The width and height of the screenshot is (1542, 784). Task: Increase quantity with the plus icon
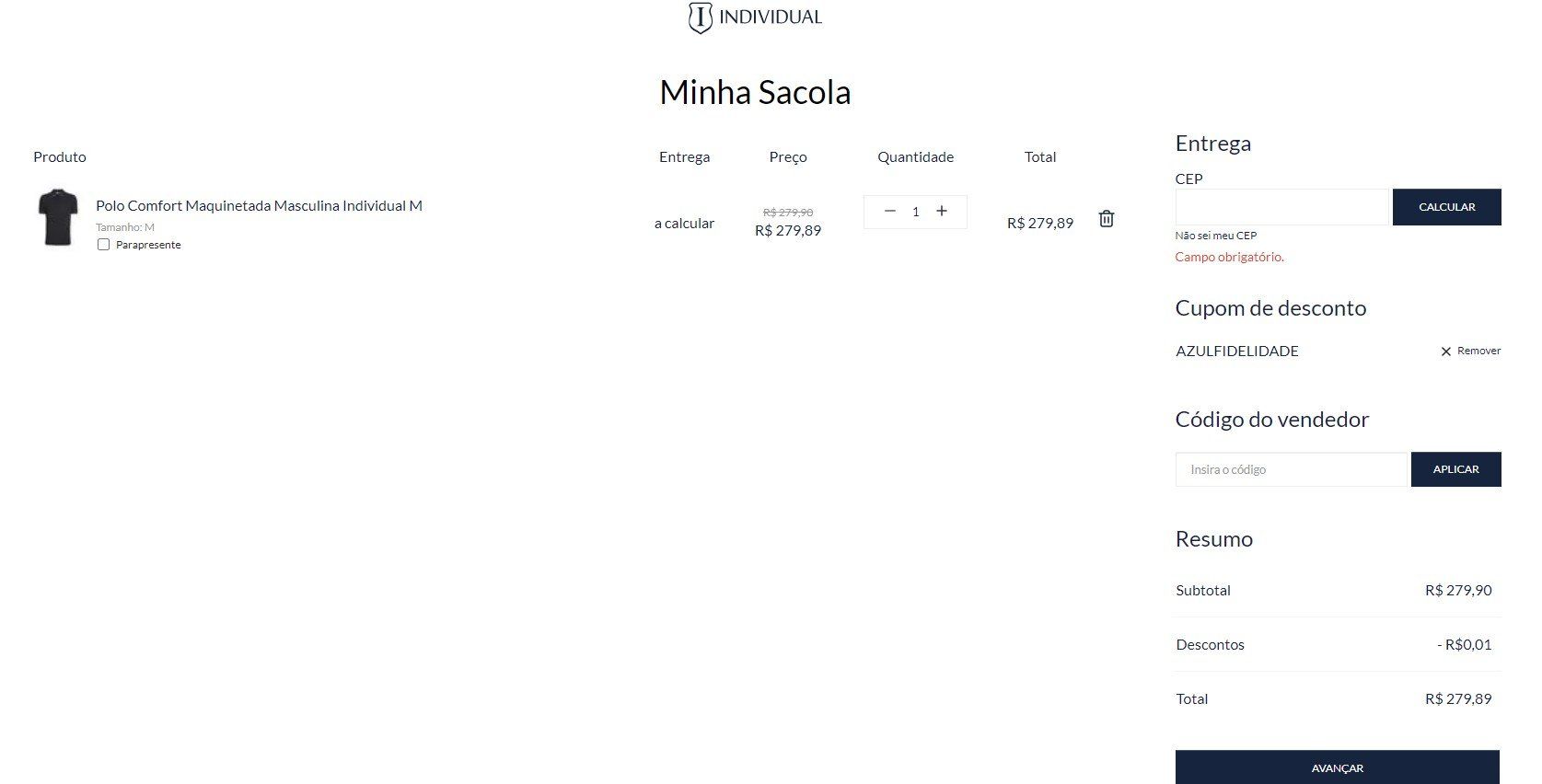coord(942,212)
